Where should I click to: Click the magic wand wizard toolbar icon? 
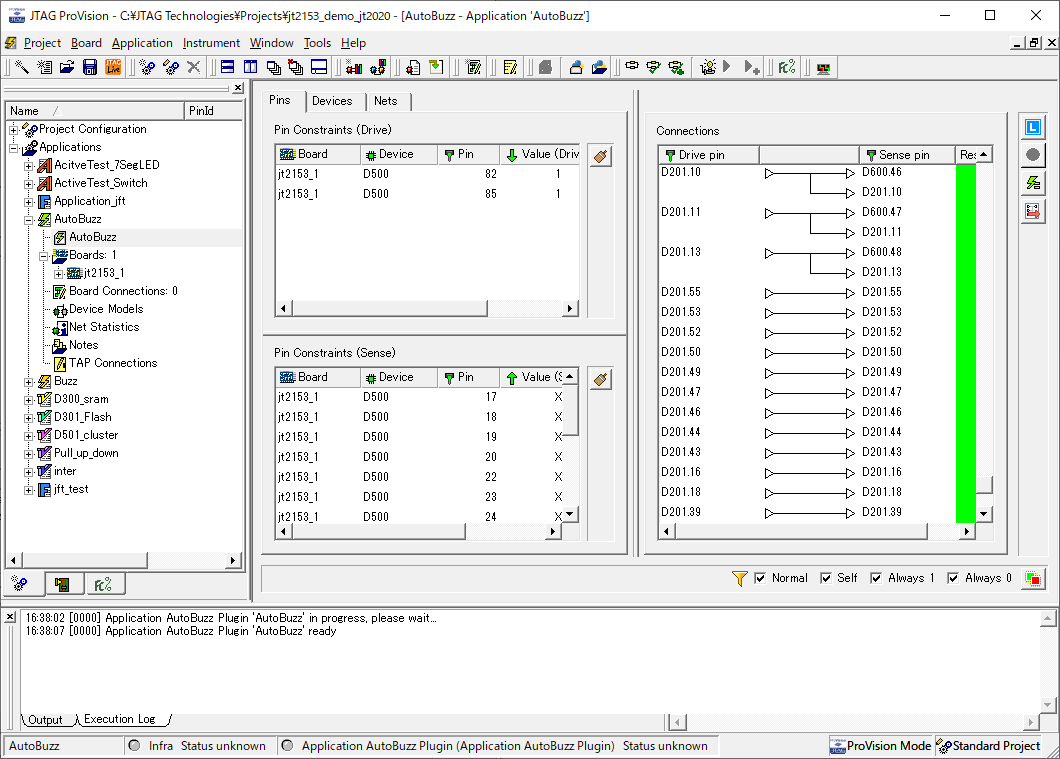[x=22, y=67]
